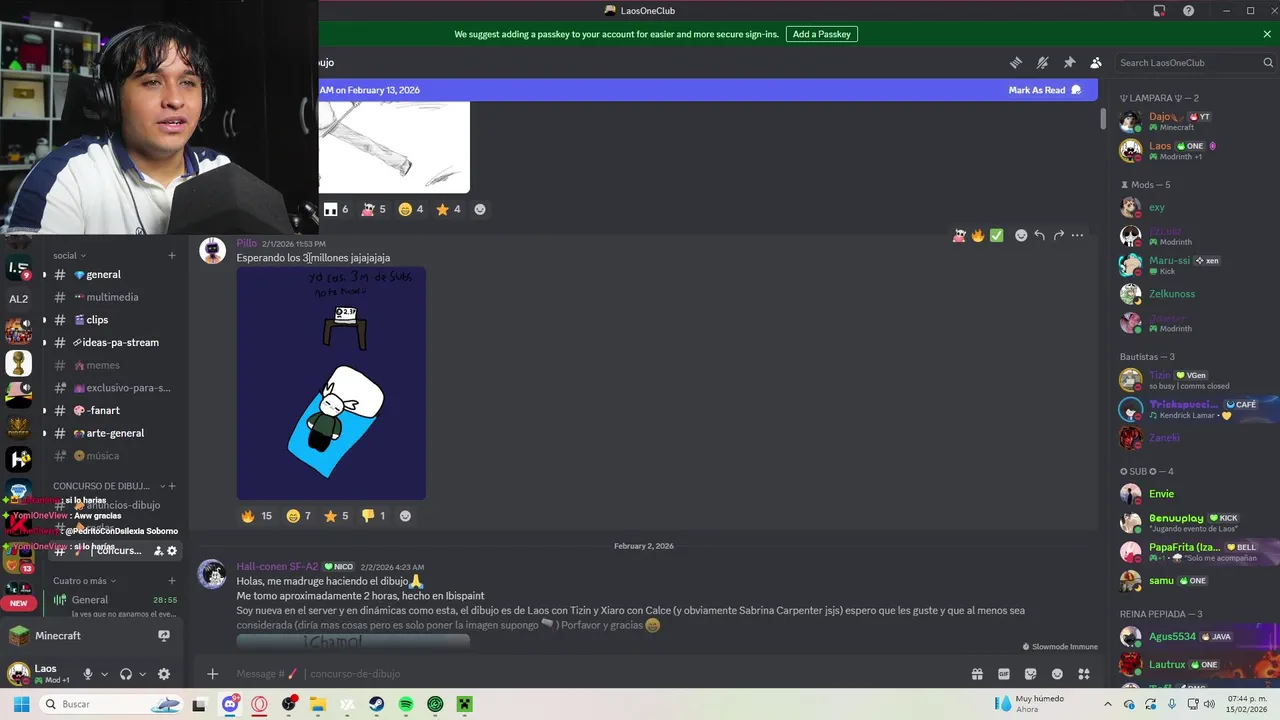Open Steam from the Windows taskbar
Image resolution: width=1280 pixels, height=720 pixels.
point(377,705)
